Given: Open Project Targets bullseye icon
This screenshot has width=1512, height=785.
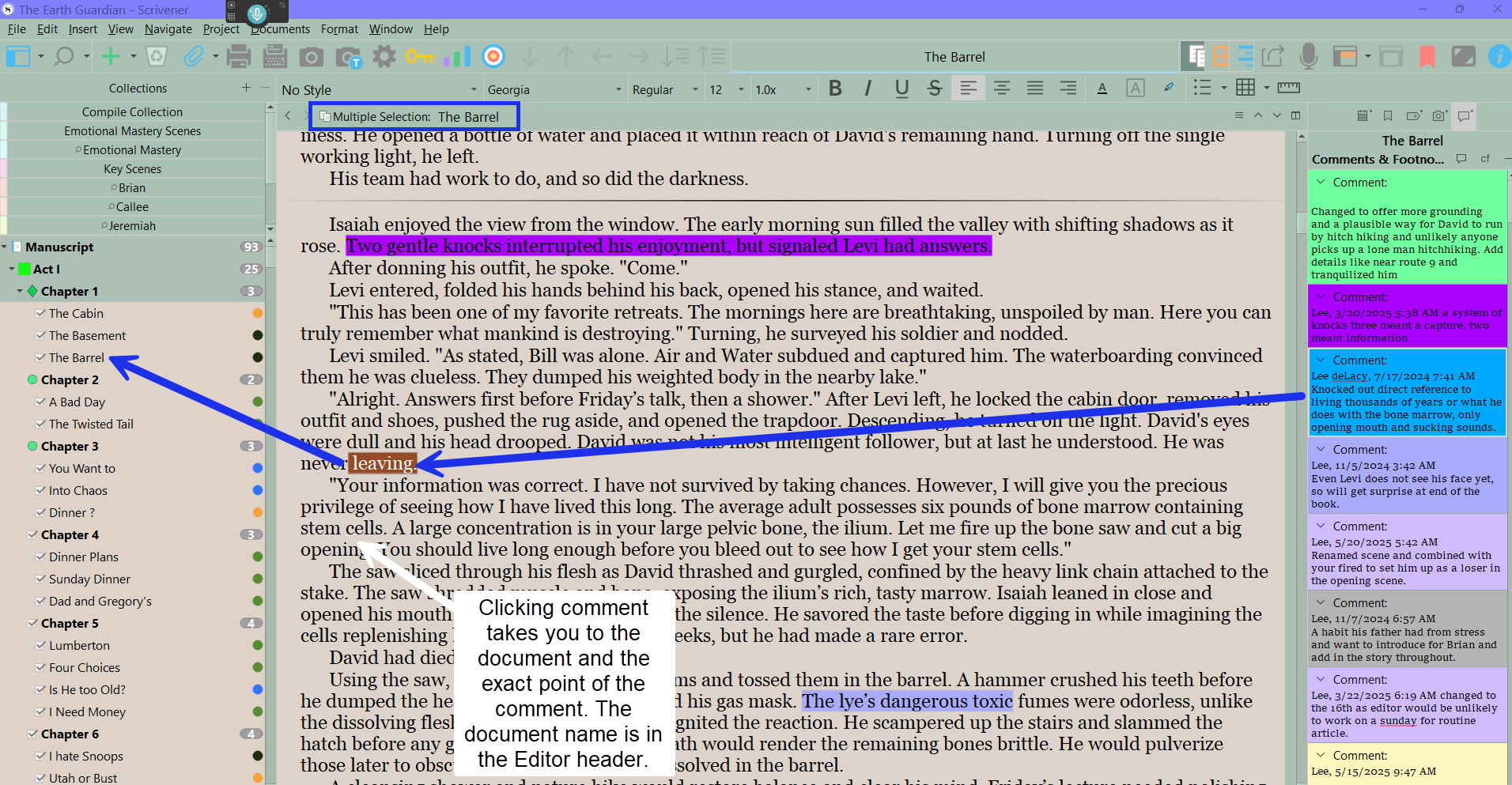Looking at the screenshot, I should [493, 56].
